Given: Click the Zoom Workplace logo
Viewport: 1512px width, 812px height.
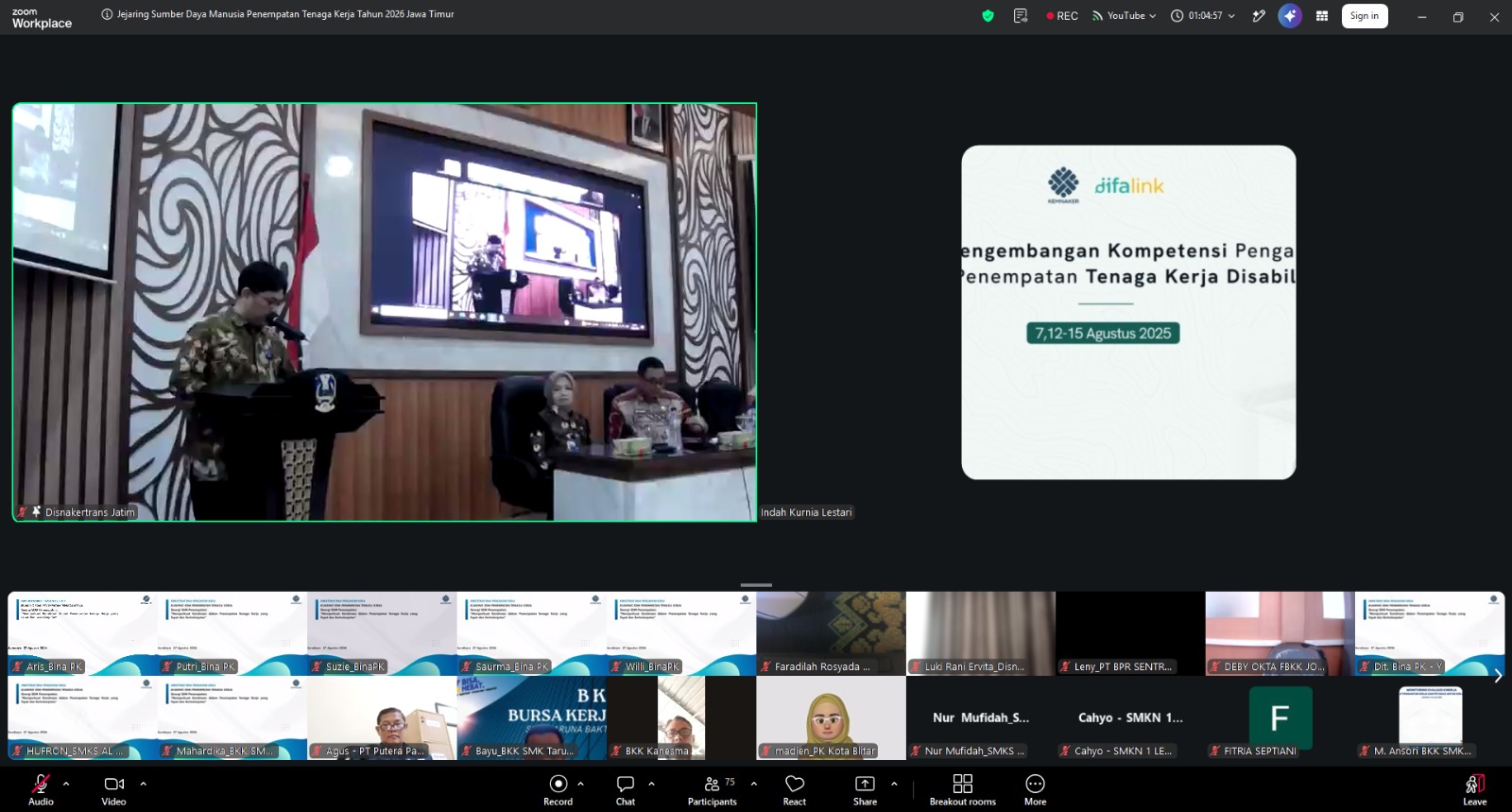Looking at the screenshot, I should (x=42, y=18).
